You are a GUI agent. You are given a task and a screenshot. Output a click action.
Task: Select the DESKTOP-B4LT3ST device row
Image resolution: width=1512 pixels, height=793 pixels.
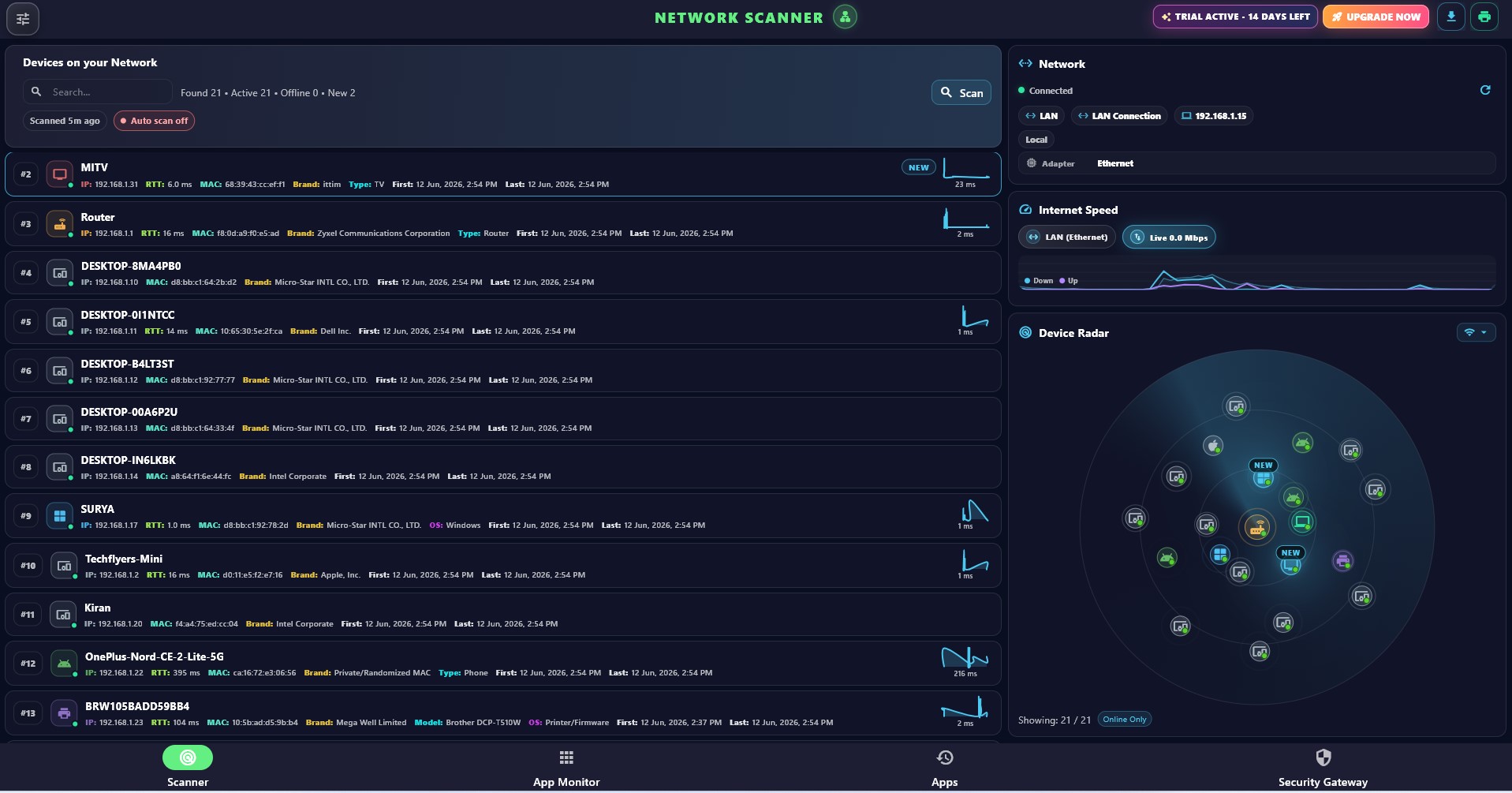503,371
